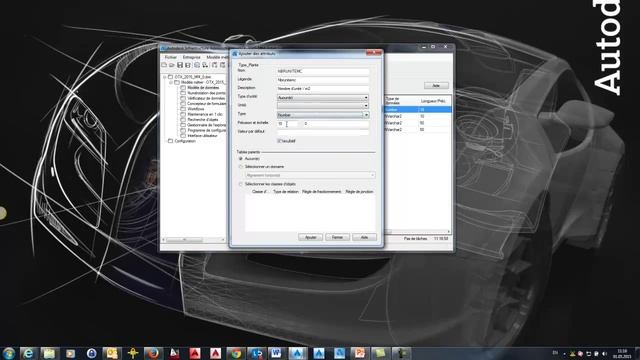Click the taskbar clock
640x360 pixels.
pyautogui.click(x=622, y=353)
